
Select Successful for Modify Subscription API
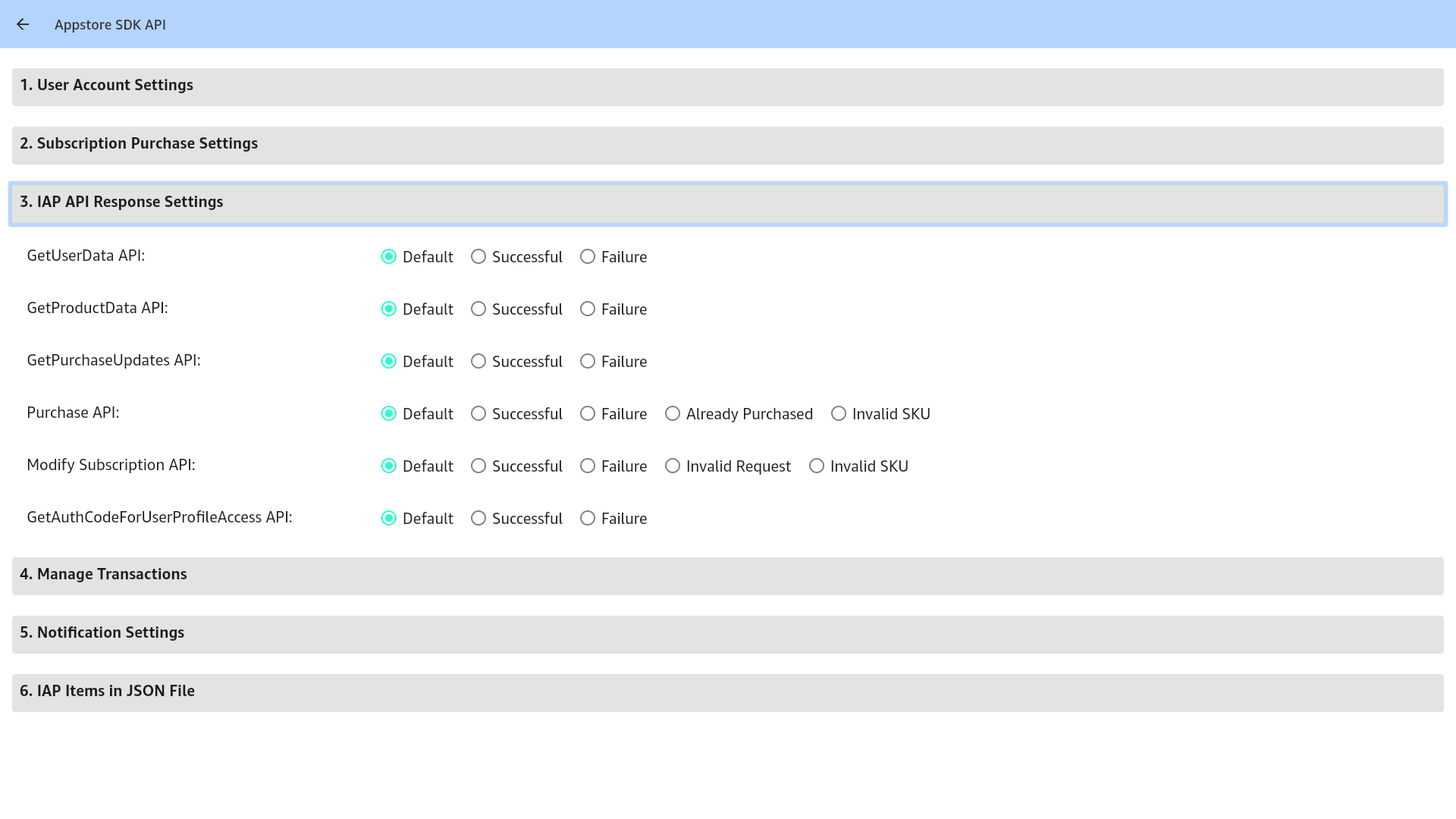478,466
